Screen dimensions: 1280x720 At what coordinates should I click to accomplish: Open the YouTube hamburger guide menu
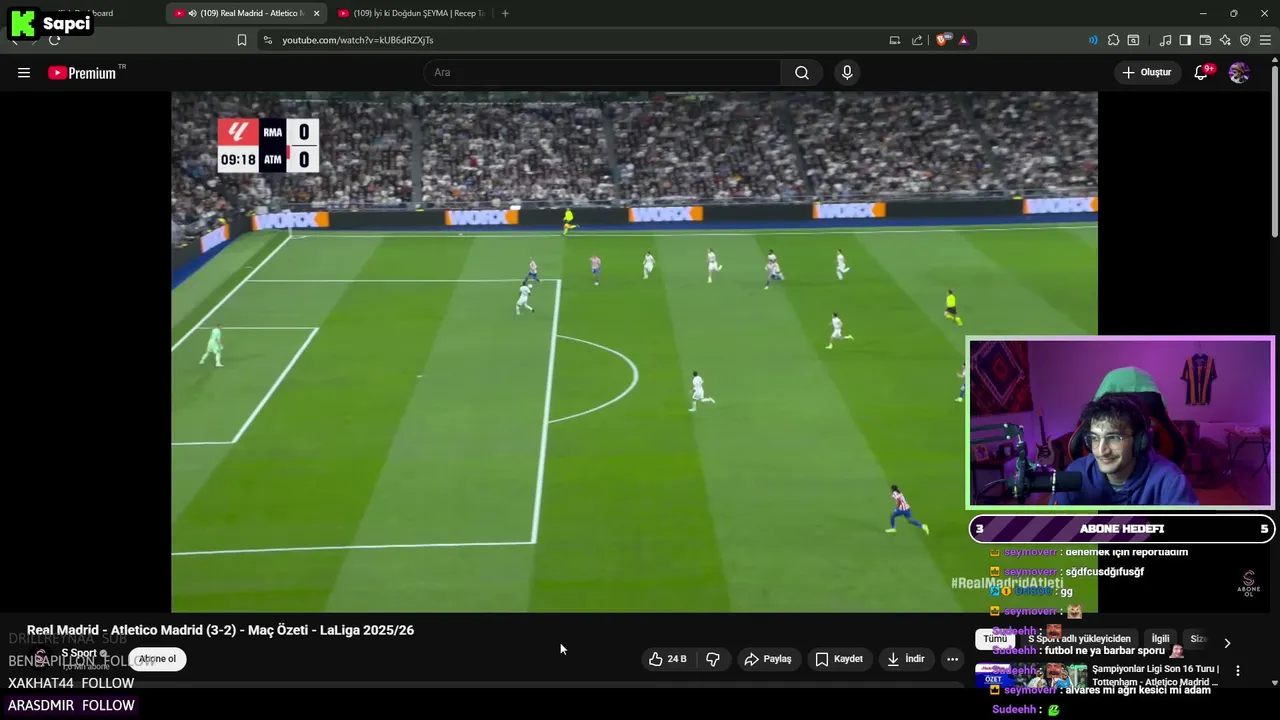(24, 73)
